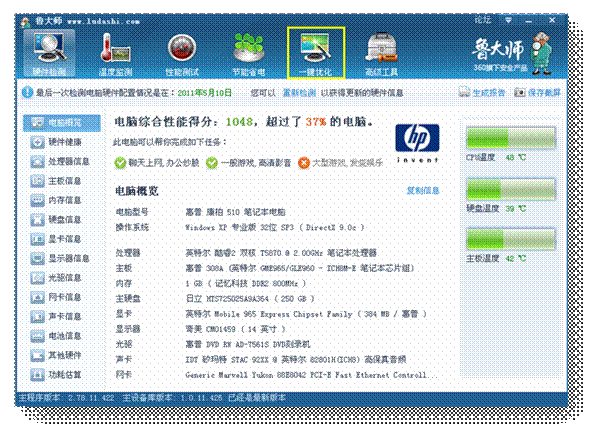Select 处理器信息 in the sidebar
The image size is (603, 440).
tap(60, 162)
